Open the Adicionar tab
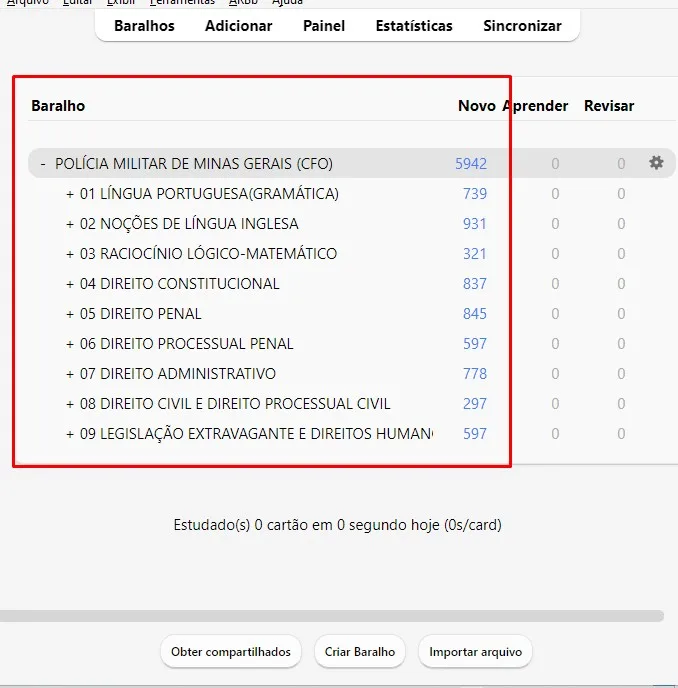678x688 pixels. click(x=238, y=26)
